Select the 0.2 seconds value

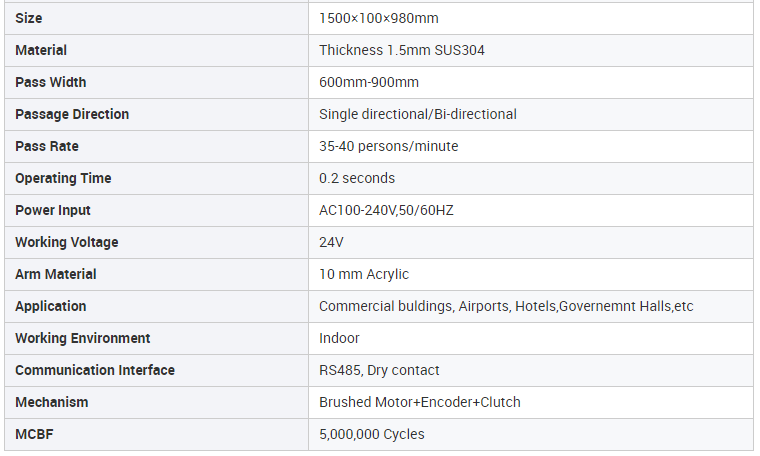[x=357, y=178]
